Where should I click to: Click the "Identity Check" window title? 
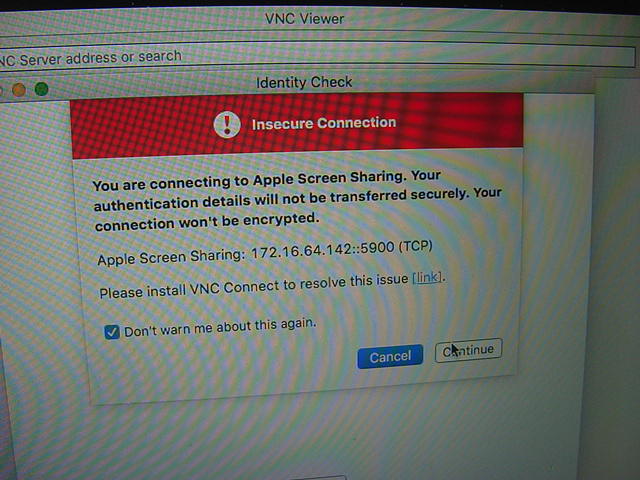(x=304, y=82)
